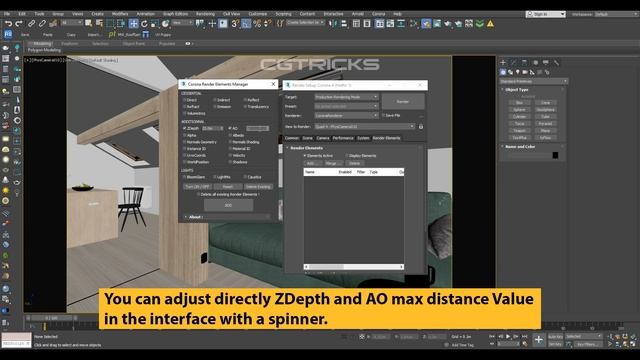
Task: Check Delete all existing Render Elements
Action: (x=199, y=194)
